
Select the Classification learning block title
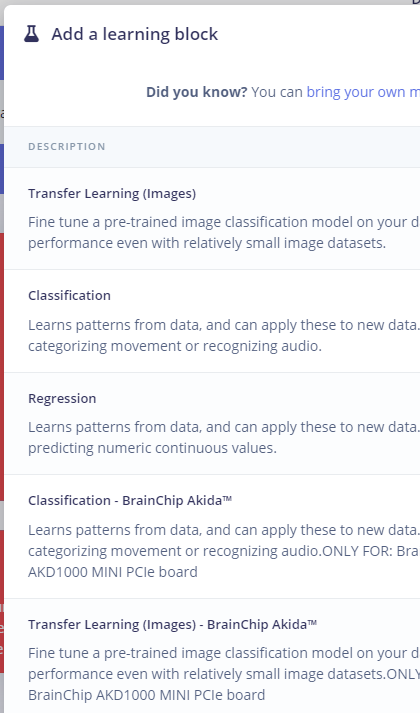(70, 296)
